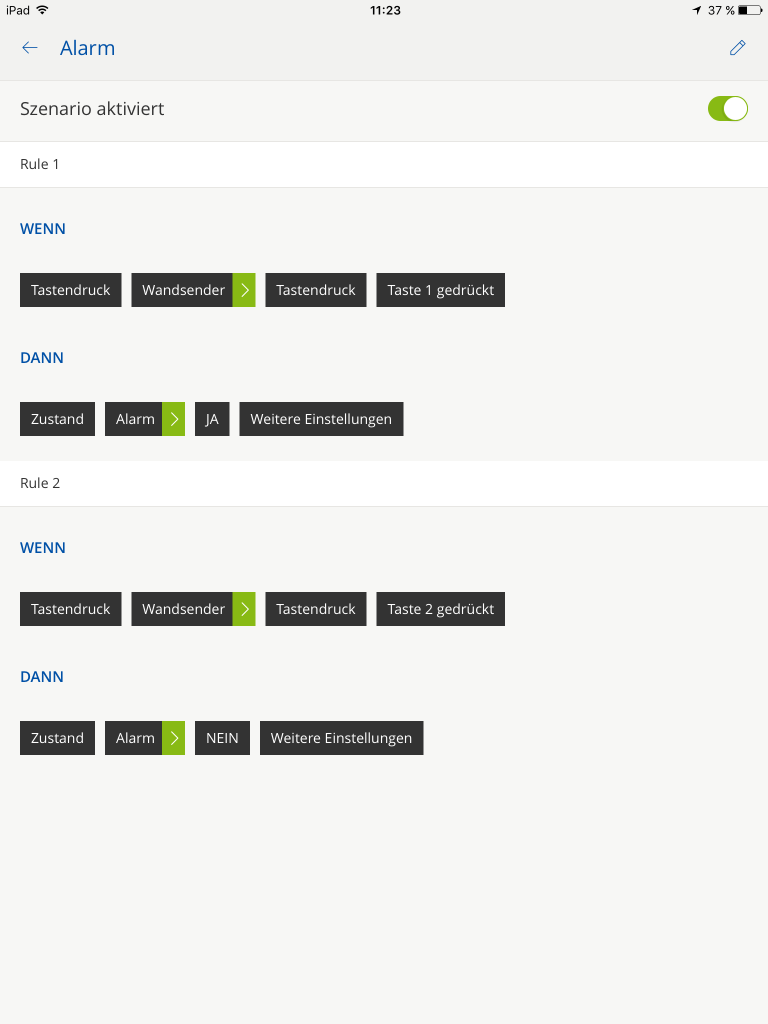
Task: Open Weitere Einstellungen in Rule 1
Action: (321, 419)
